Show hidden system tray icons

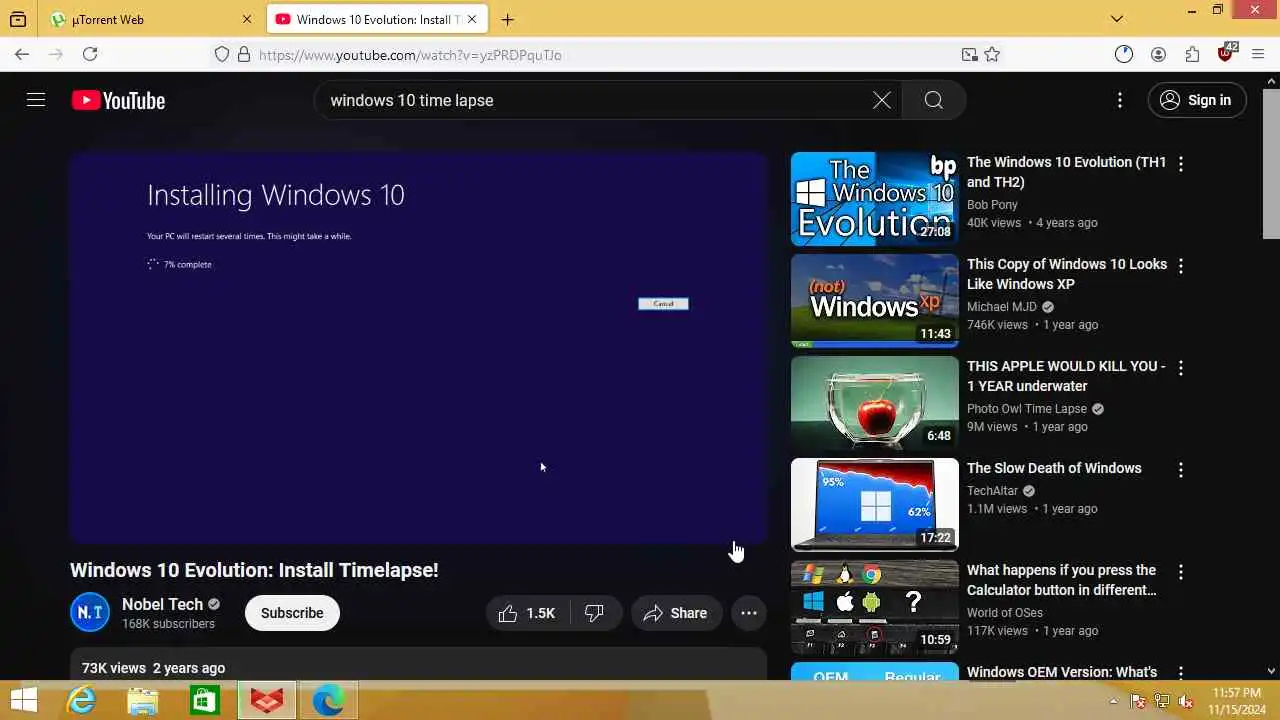point(1114,701)
